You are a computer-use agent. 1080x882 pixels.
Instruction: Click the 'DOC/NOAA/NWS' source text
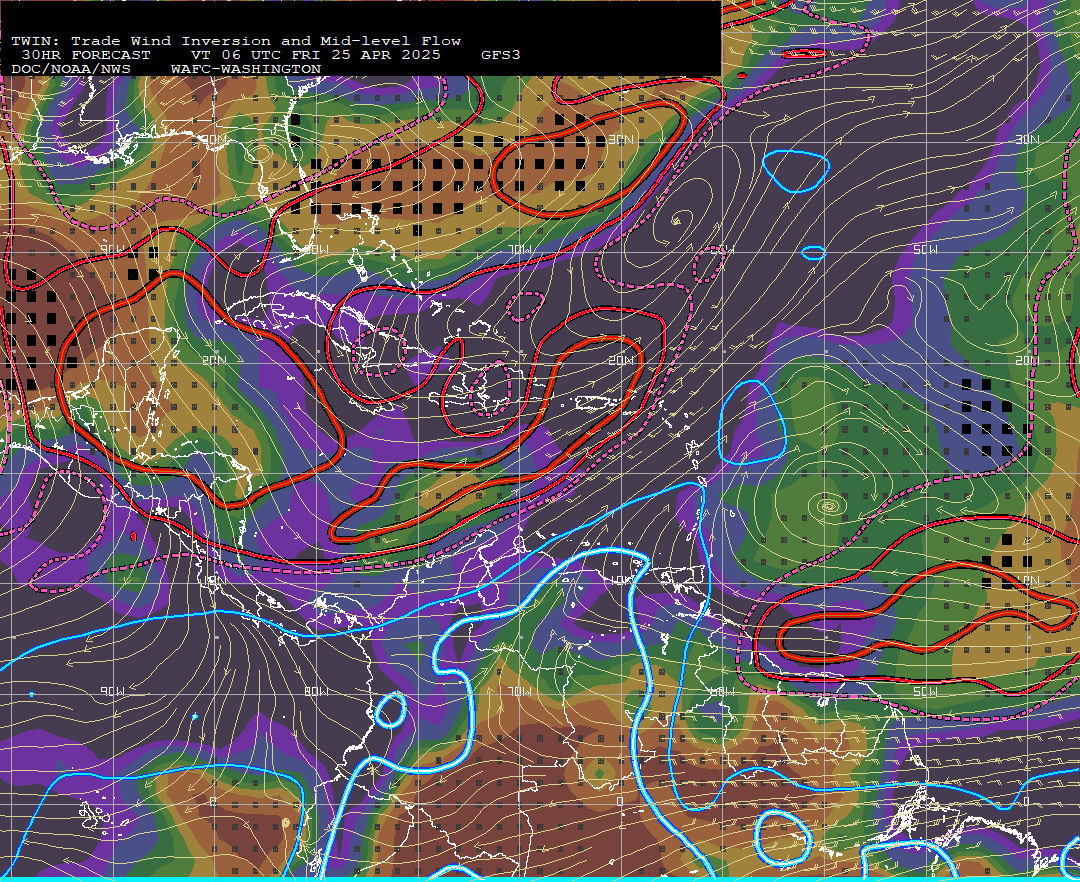(x=70, y=70)
